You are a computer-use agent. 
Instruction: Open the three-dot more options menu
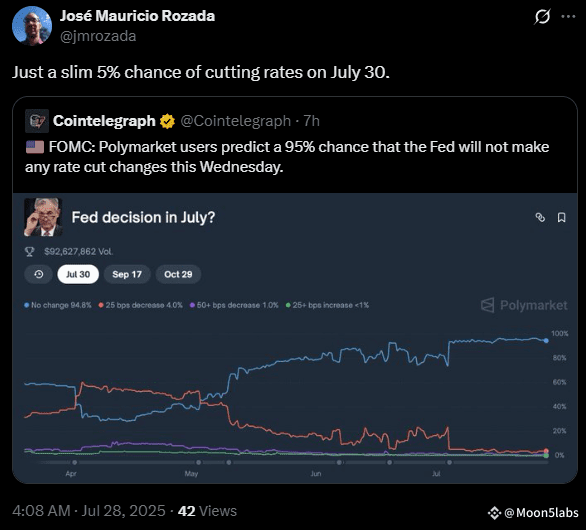pyautogui.click(x=568, y=16)
